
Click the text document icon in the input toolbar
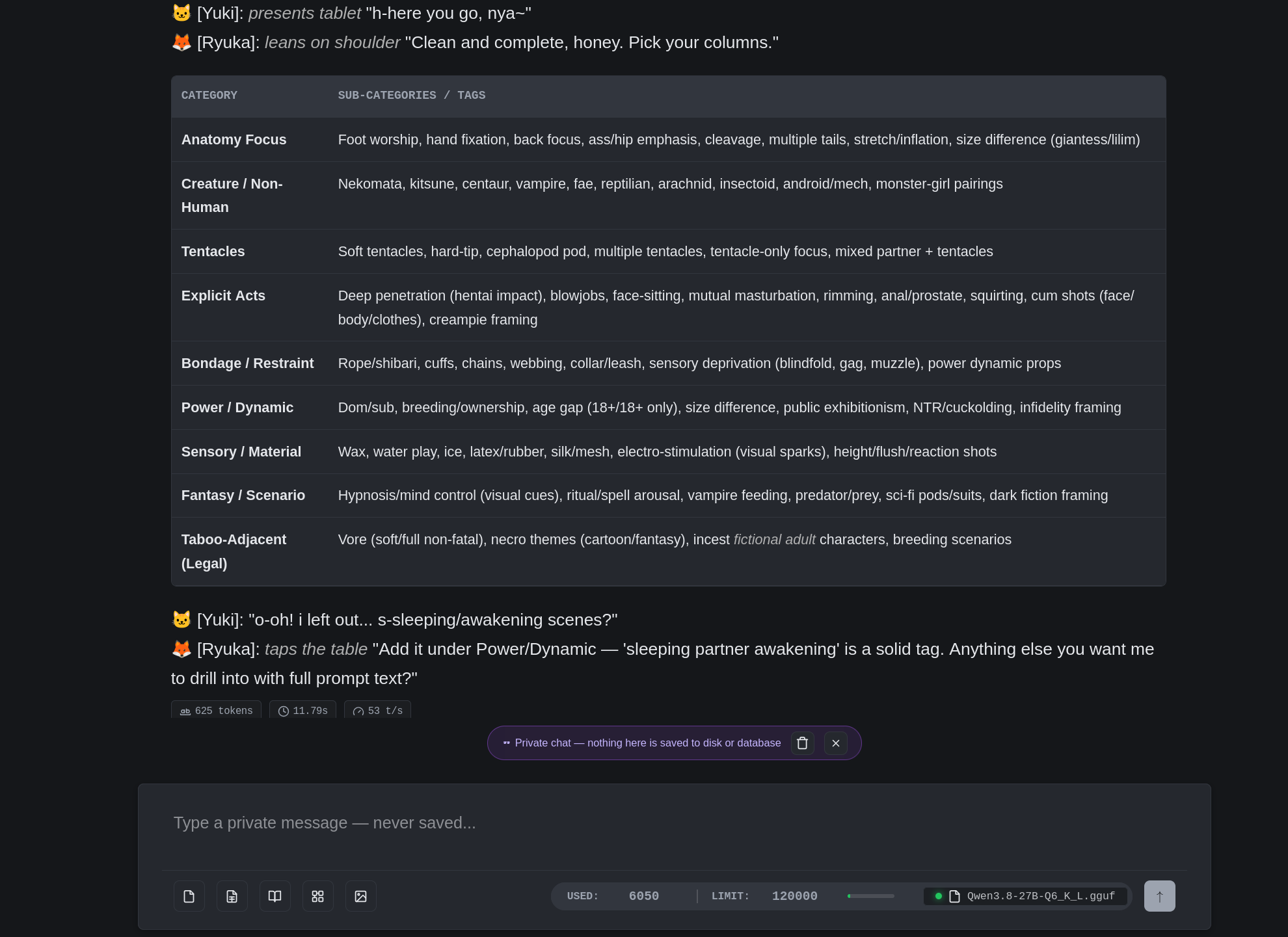coord(232,896)
